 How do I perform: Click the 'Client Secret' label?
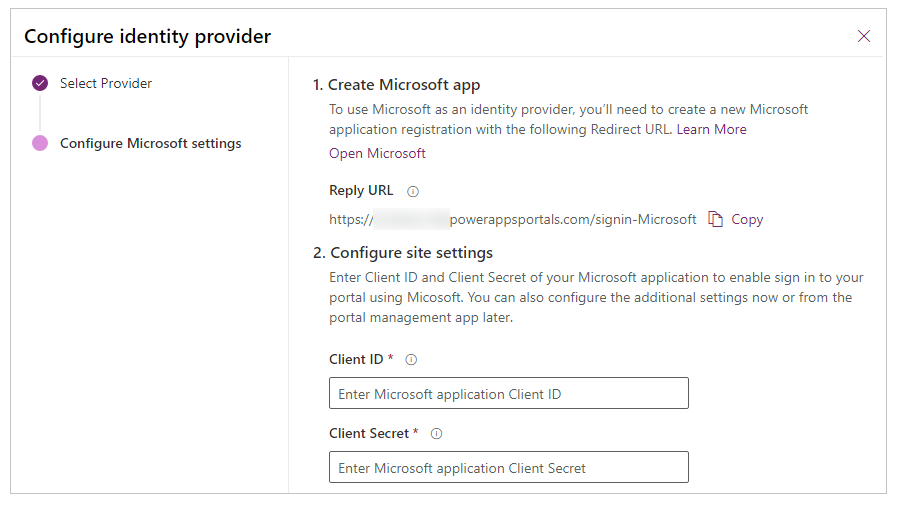(x=368, y=434)
